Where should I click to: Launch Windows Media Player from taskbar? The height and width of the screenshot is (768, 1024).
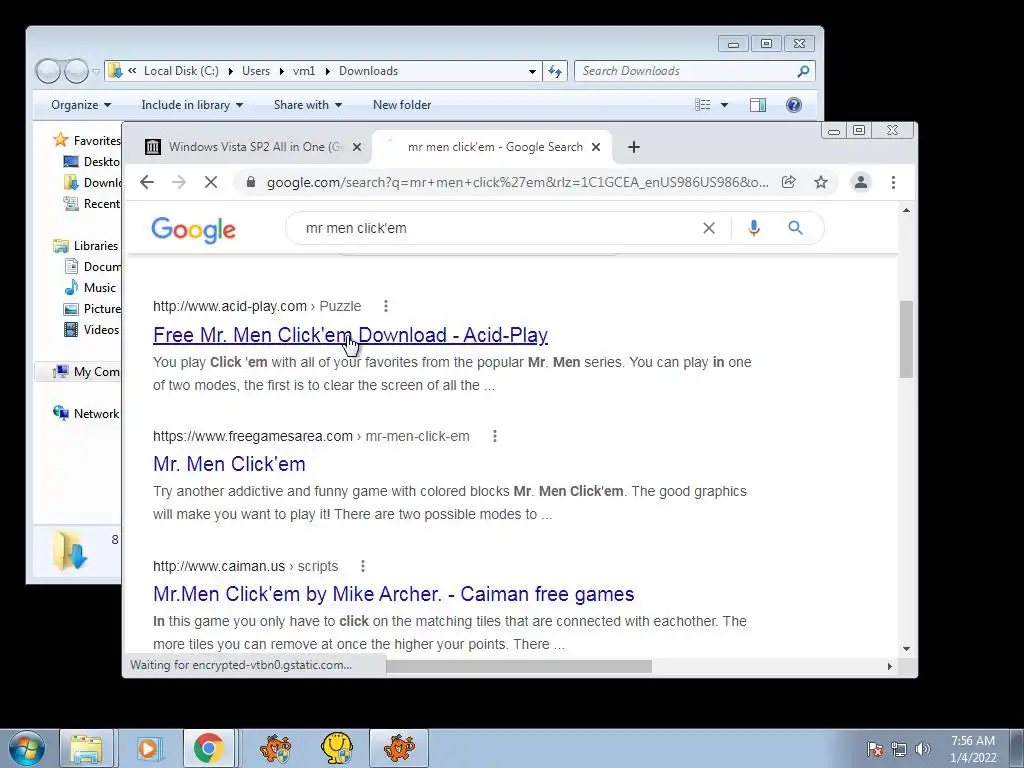(x=148, y=748)
